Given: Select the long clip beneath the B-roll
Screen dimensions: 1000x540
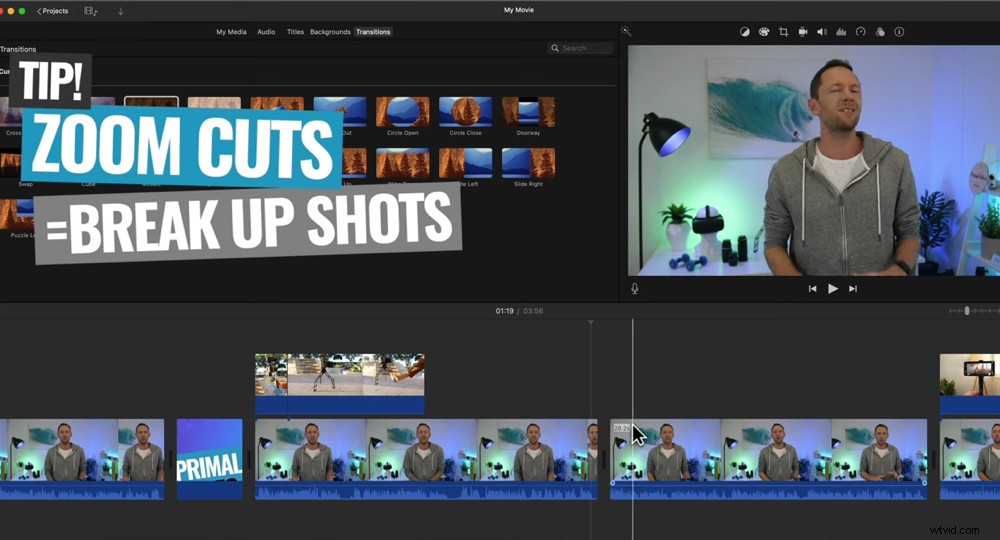Looking at the screenshot, I should pyautogui.click(x=426, y=459).
